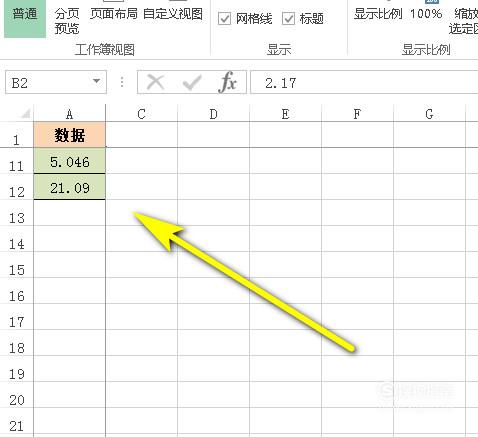Image resolution: width=478 pixels, height=437 pixels.
Task: Select row 12 header
Action: pyautogui.click(x=16, y=187)
